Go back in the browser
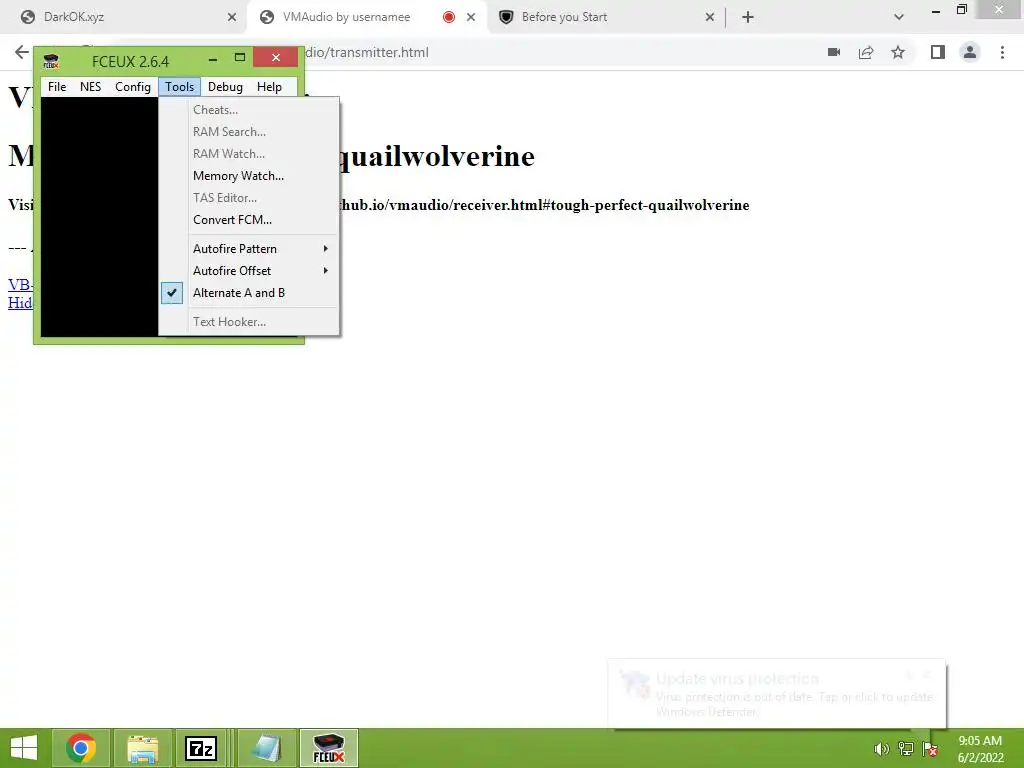The height and width of the screenshot is (768, 1024). point(22,52)
